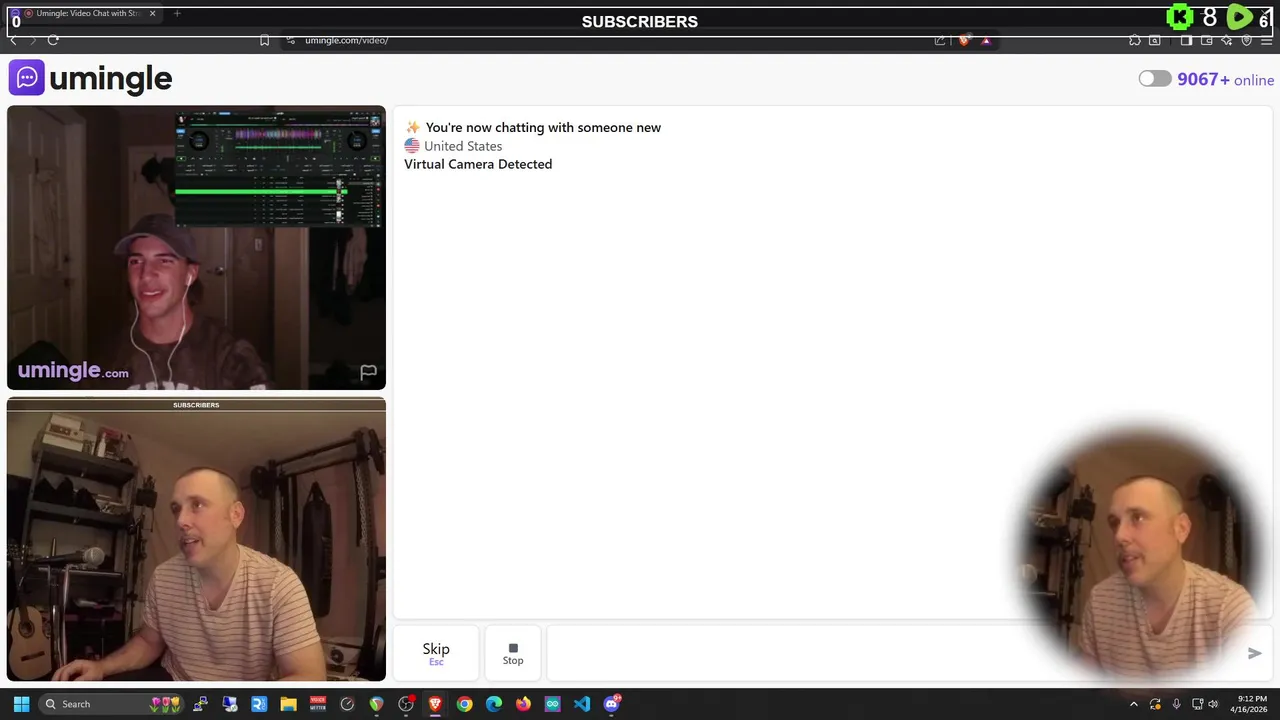The image size is (1280, 720).
Task: Go back using browser back arrow
Action: [13, 40]
